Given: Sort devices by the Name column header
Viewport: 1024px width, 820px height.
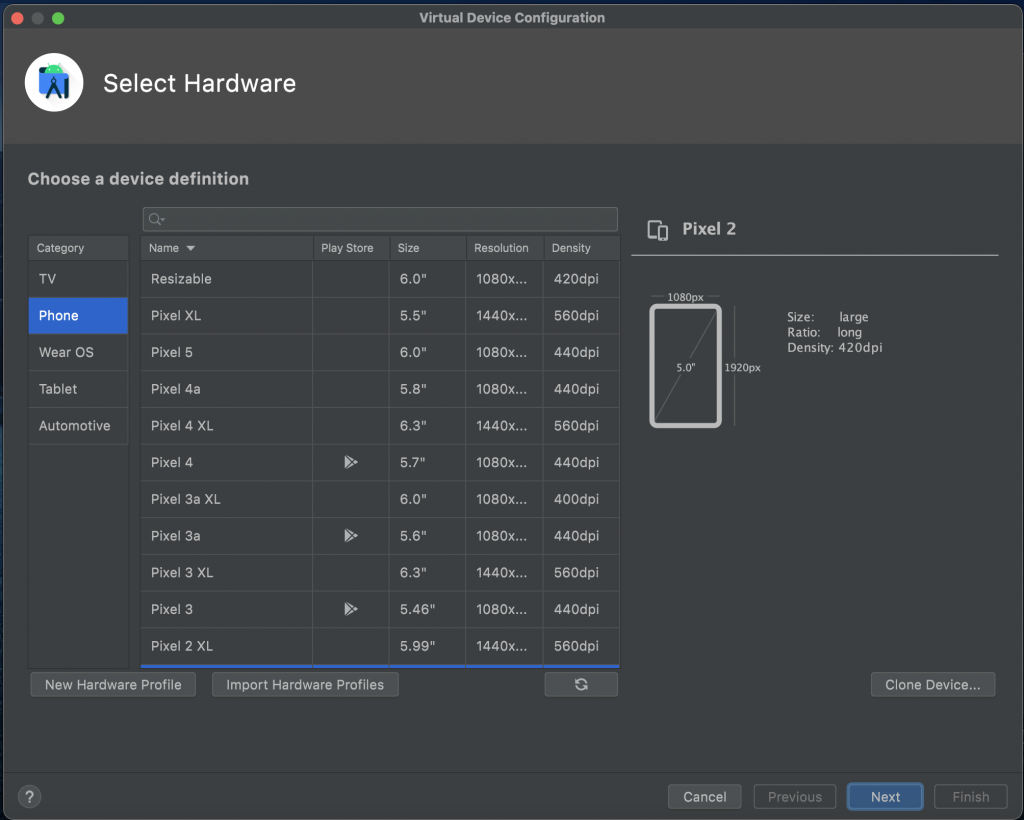Looking at the screenshot, I should [172, 248].
